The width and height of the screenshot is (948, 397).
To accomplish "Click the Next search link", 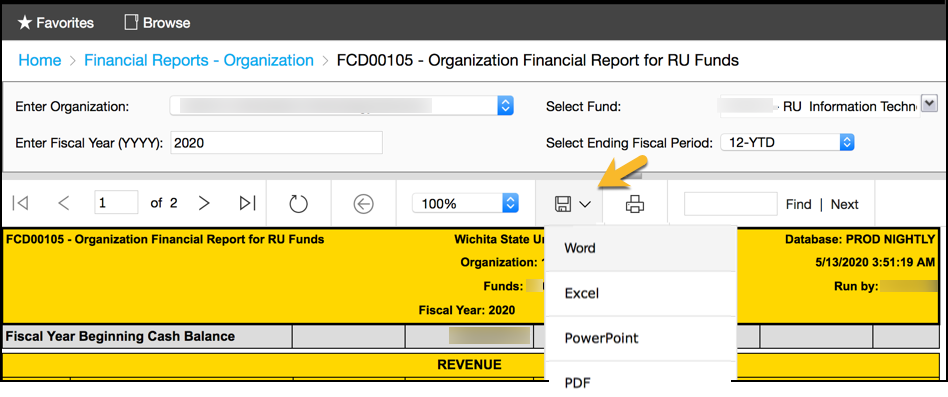I will (x=845, y=204).
